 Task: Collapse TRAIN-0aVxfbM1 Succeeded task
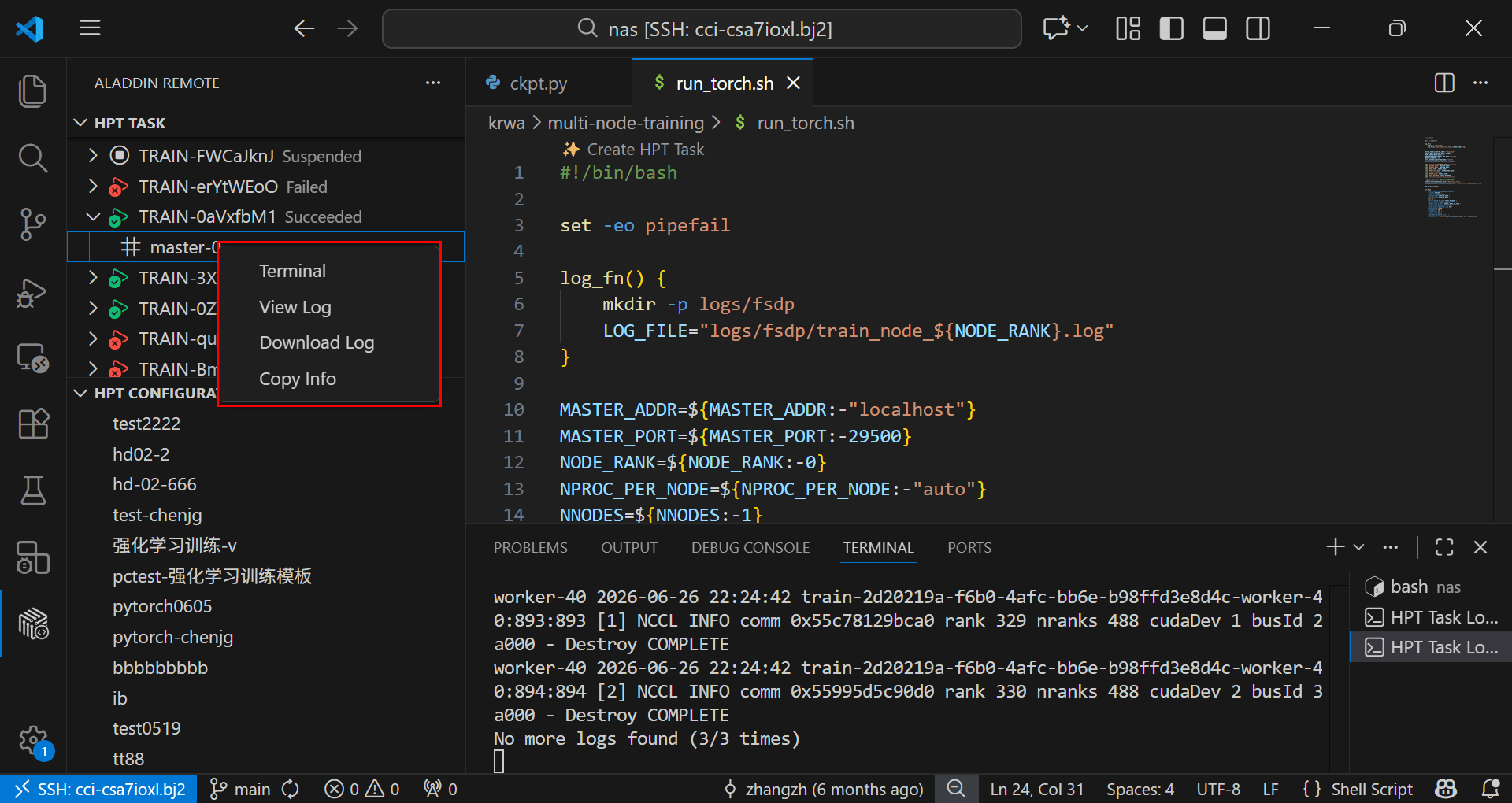click(x=93, y=216)
